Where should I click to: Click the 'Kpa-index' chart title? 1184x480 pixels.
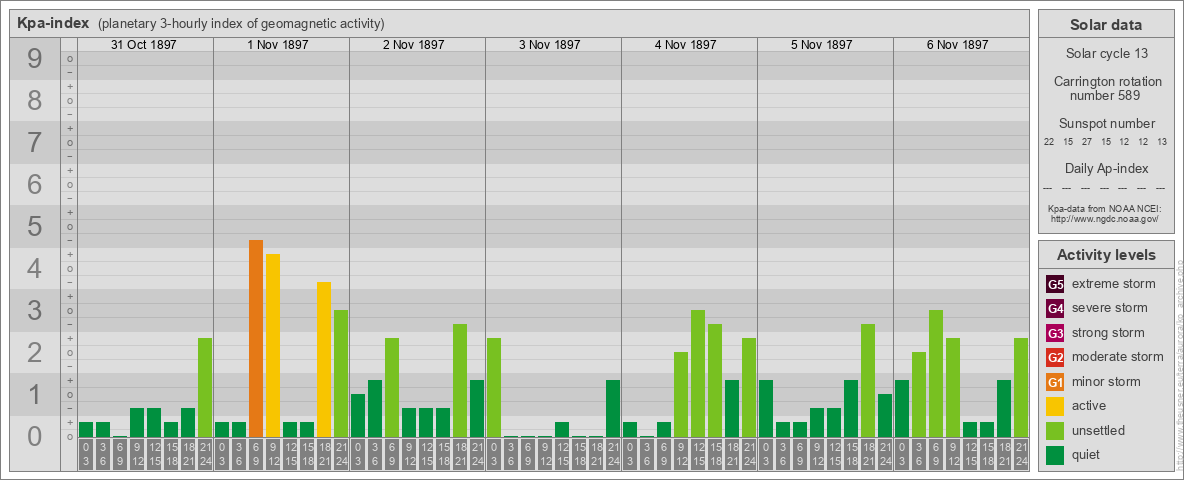[54, 23]
